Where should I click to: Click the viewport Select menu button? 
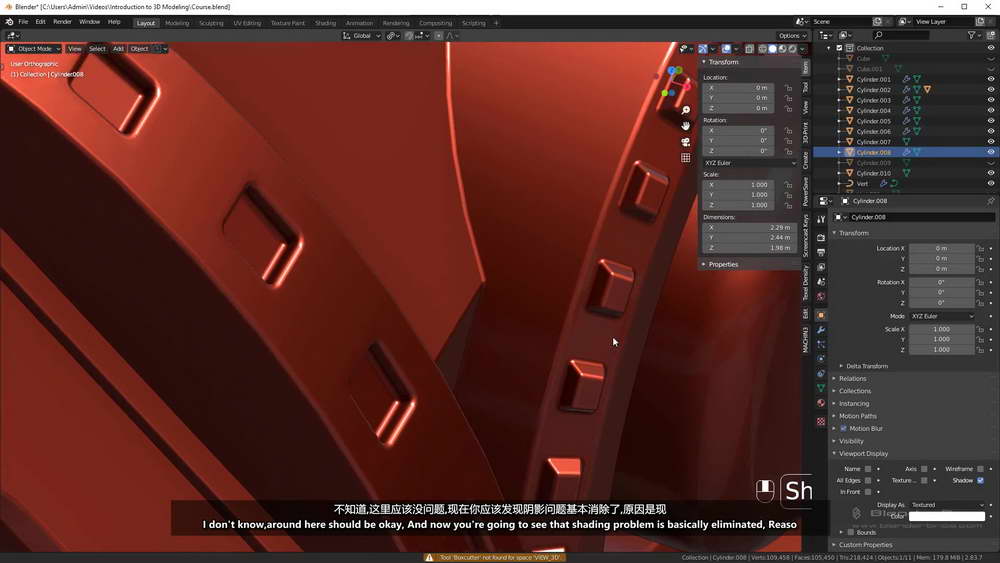(97, 48)
